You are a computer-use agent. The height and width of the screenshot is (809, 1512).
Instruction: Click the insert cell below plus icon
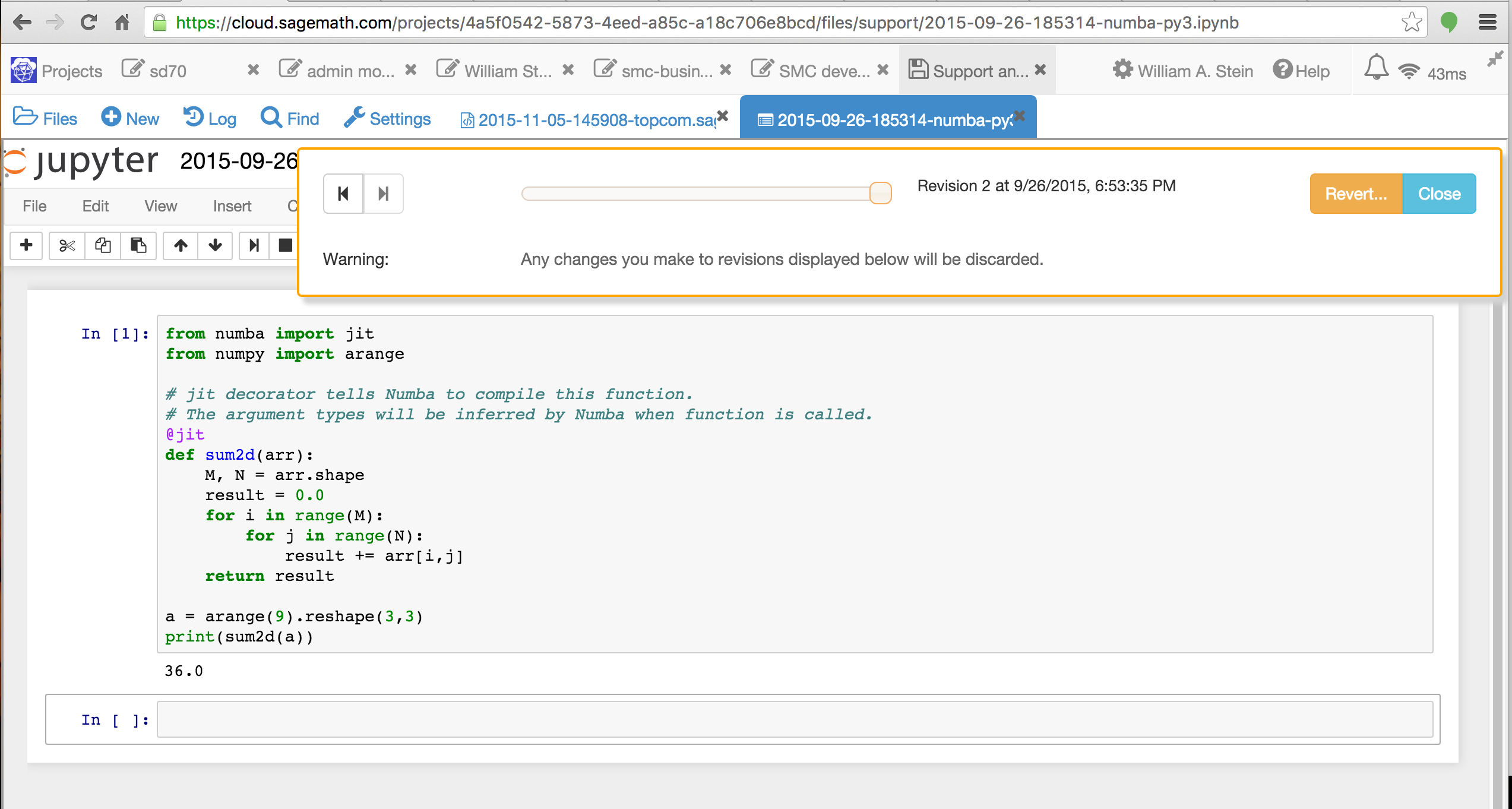26,245
